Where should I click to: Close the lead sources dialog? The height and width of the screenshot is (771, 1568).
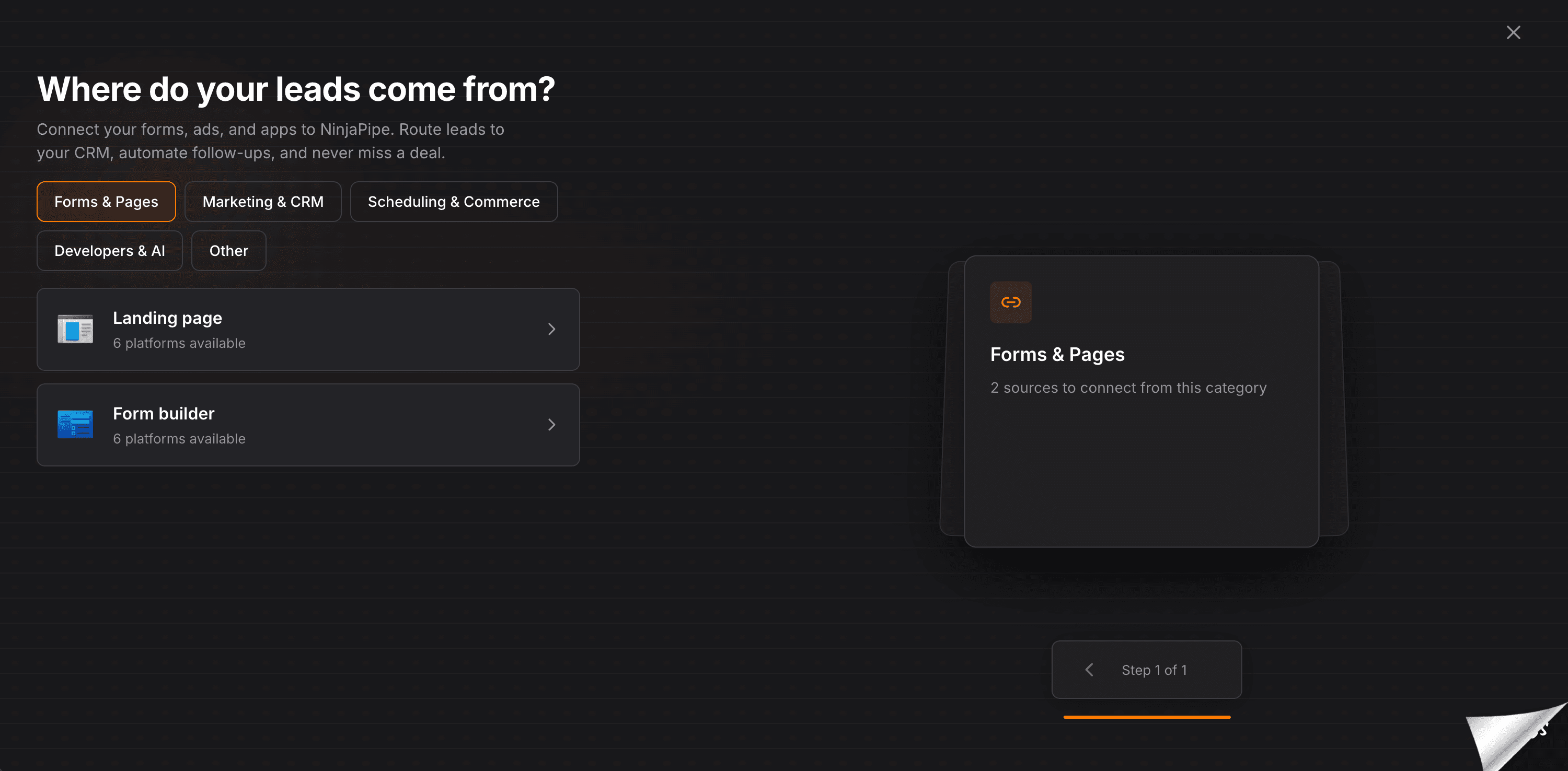pos(1514,32)
